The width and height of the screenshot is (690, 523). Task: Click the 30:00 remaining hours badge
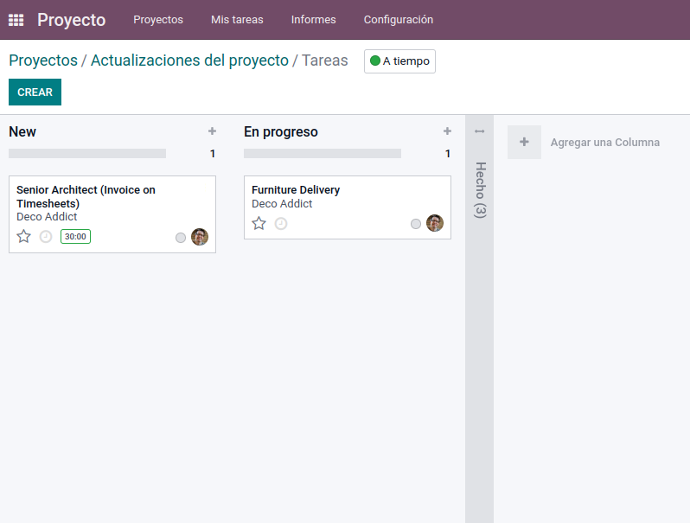pyautogui.click(x=75, y=236)
